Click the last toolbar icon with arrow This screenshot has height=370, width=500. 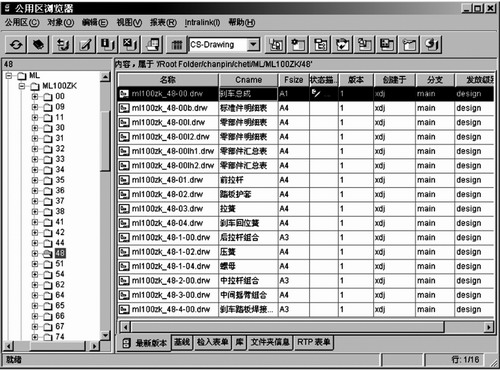[x=432, y=45]
